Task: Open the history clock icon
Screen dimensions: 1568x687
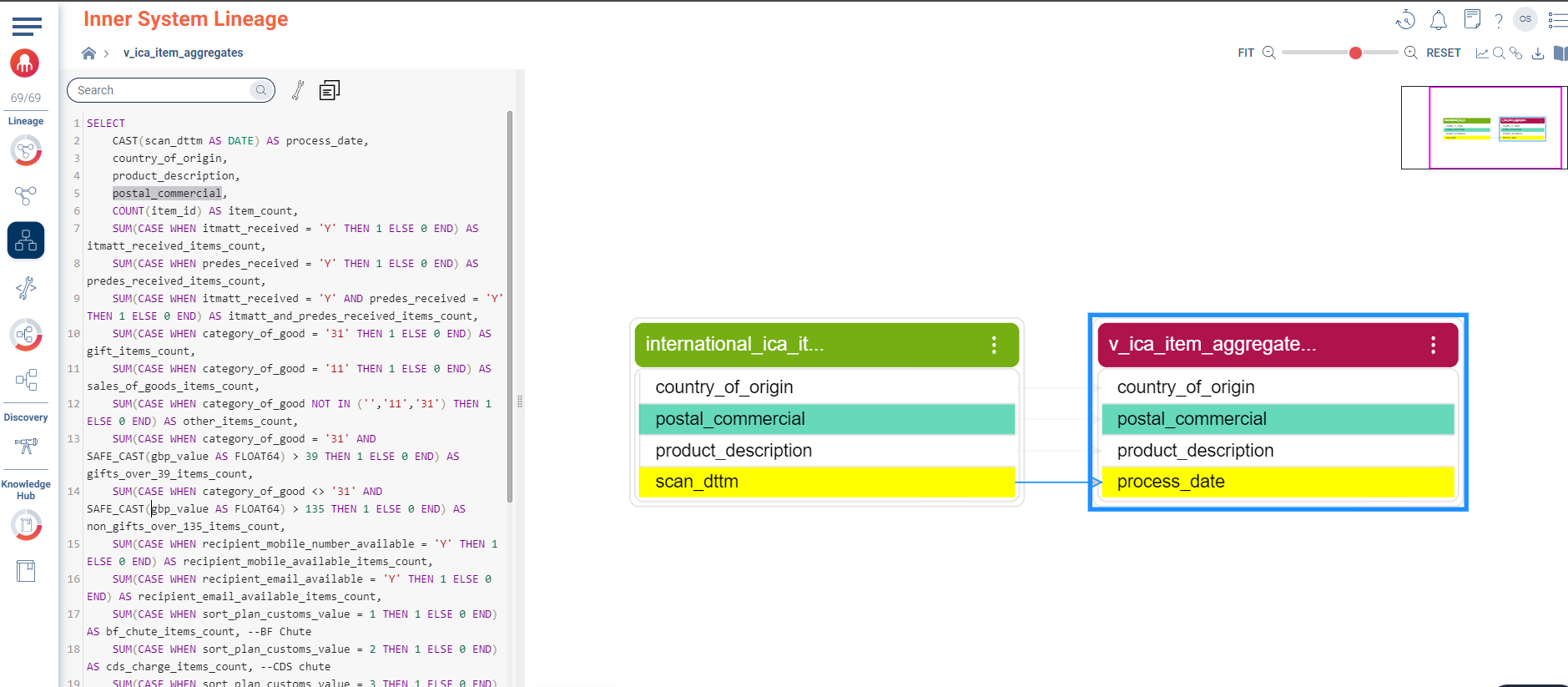Action: 1405,20
